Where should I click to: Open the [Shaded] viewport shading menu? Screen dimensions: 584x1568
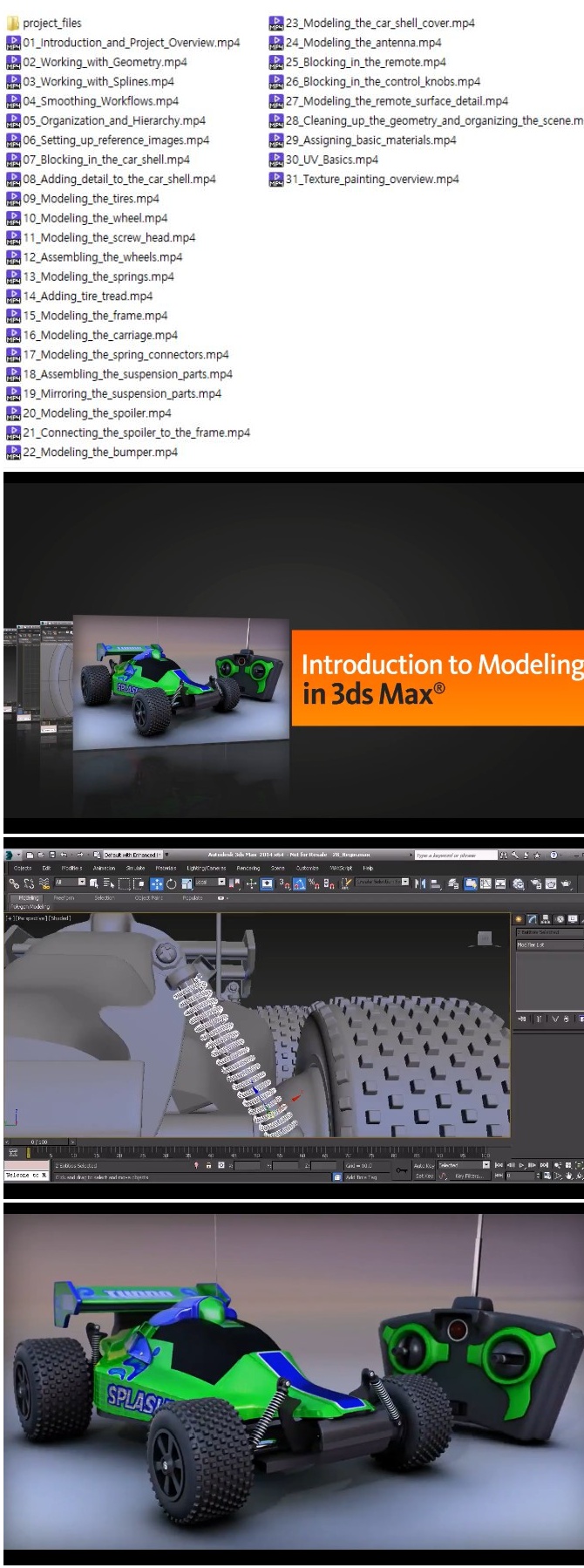(x=59, y=917)
